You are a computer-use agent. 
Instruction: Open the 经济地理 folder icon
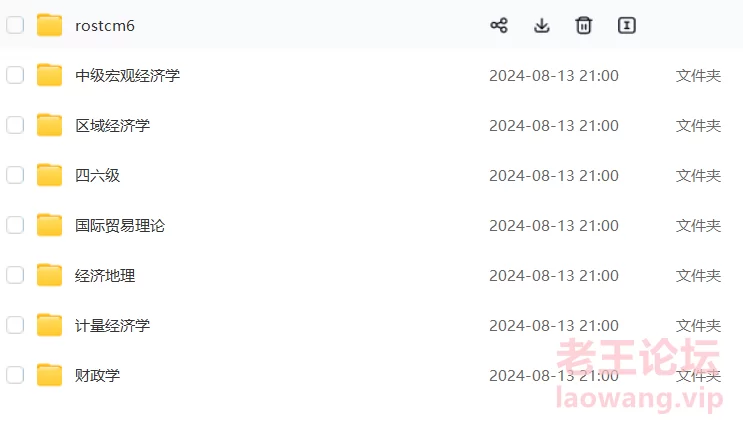pos(49,275)
